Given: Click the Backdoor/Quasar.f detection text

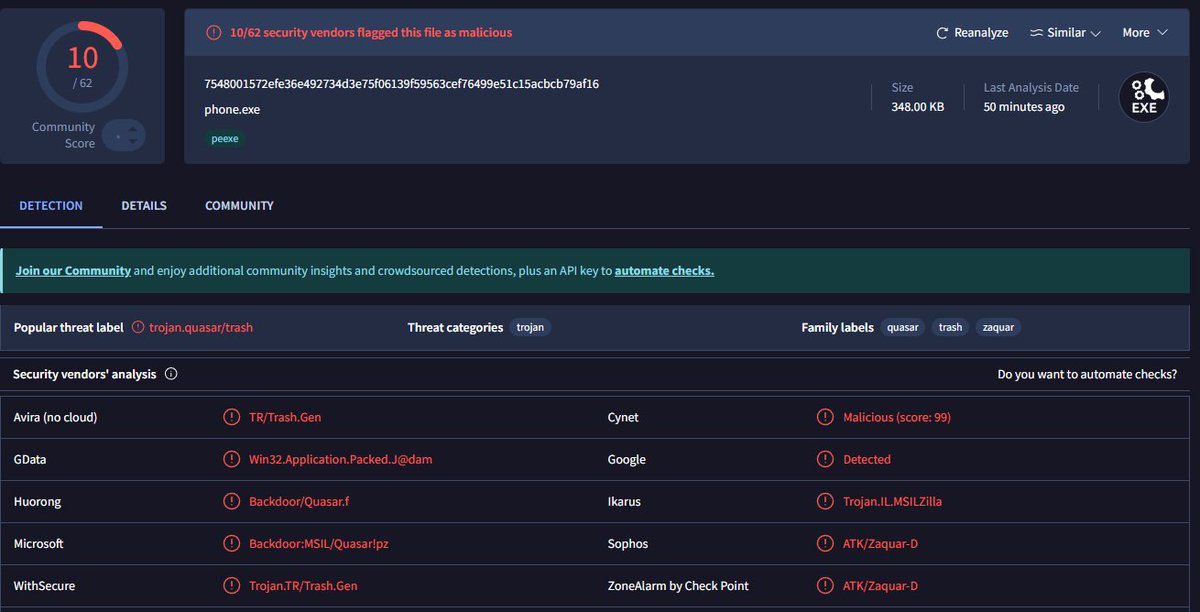Looking at the screenshot, I should [x=299, y=501].
